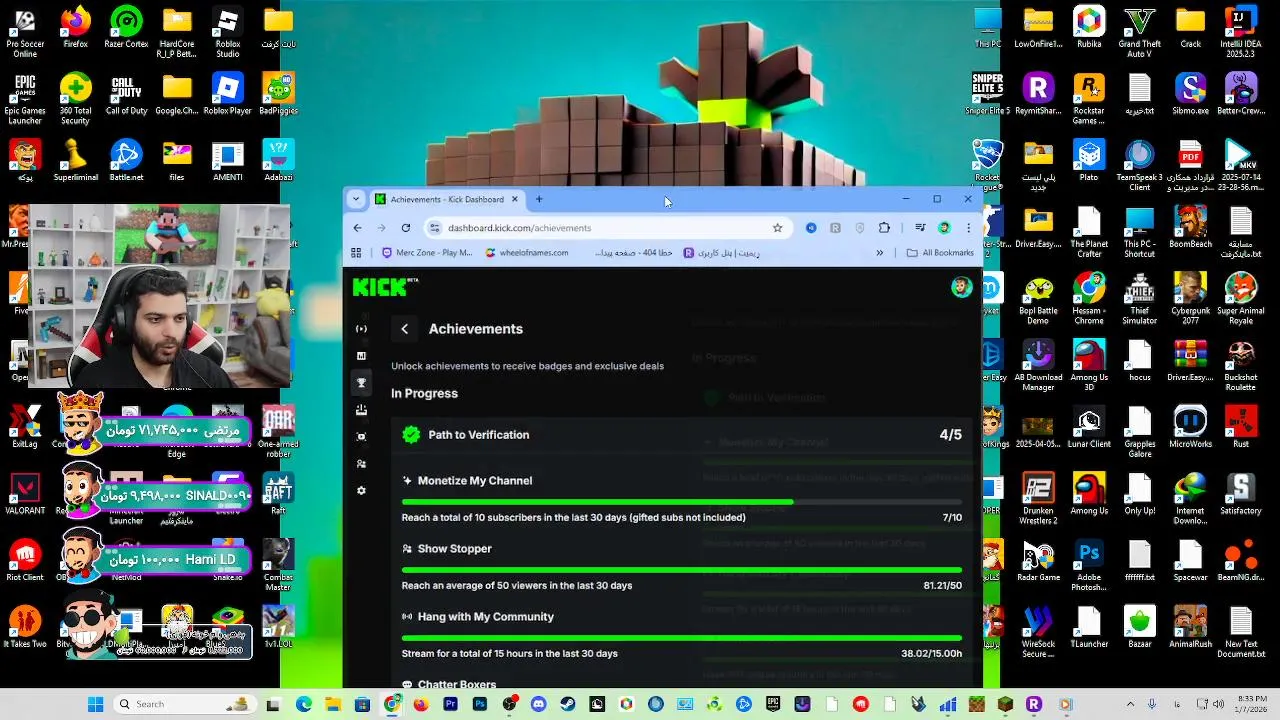
Task: Open the ریمیت user panel bookmark
Action: coord(721,253)
